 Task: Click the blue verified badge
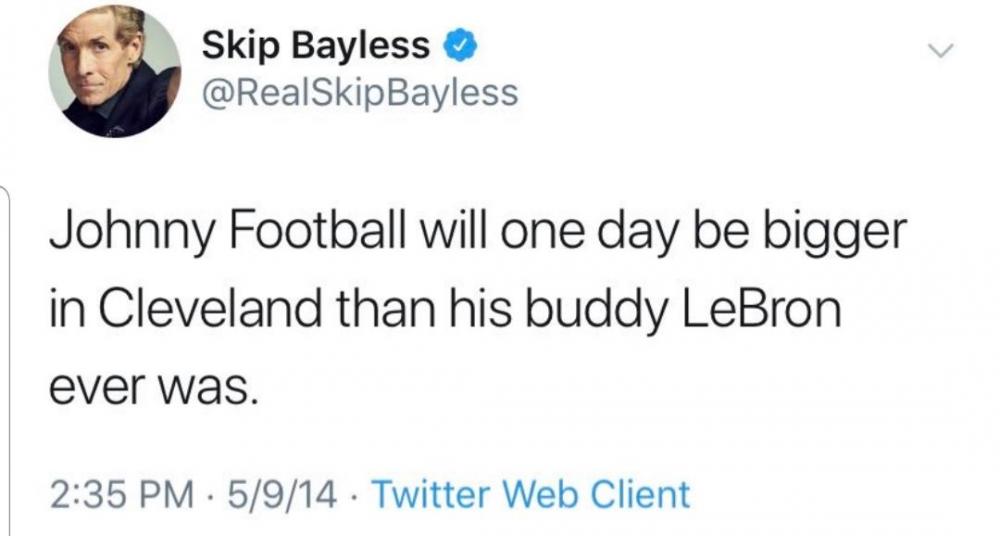tap(460, 47)
